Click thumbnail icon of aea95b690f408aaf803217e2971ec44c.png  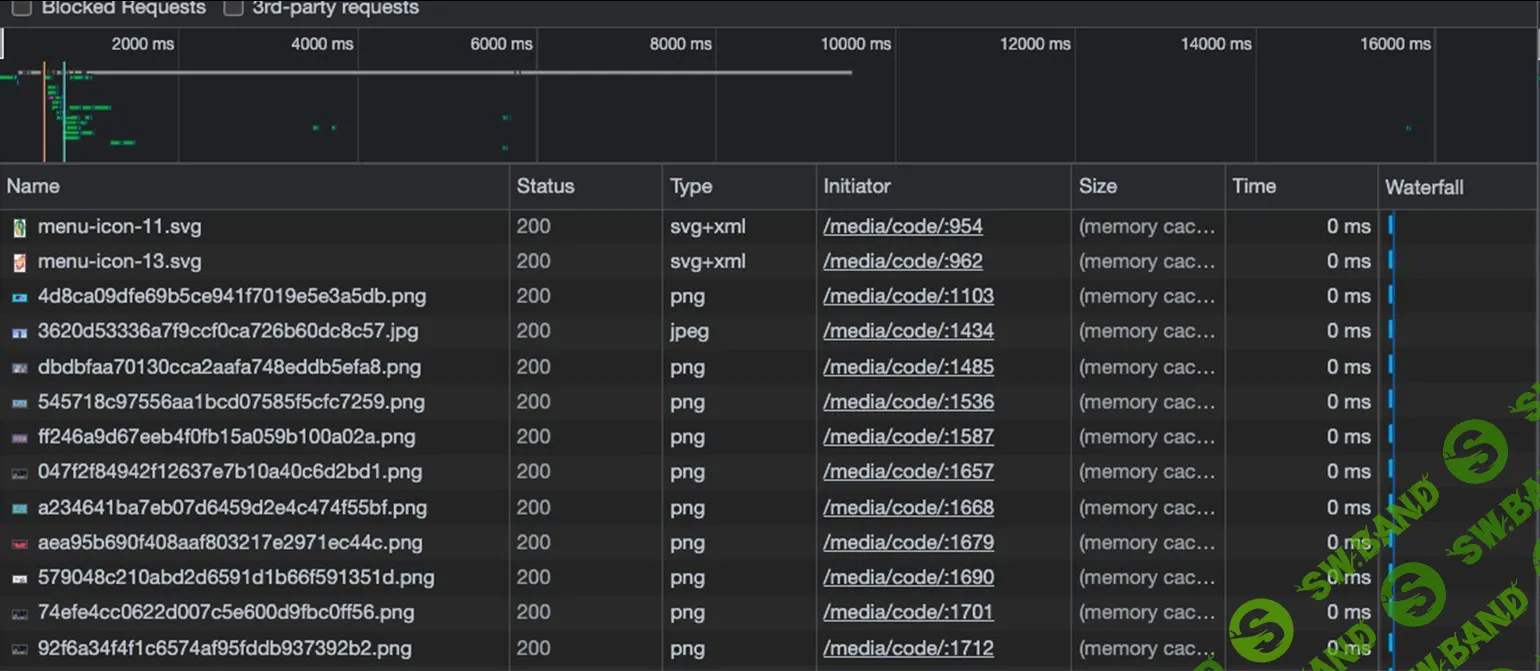coord(20,544)
